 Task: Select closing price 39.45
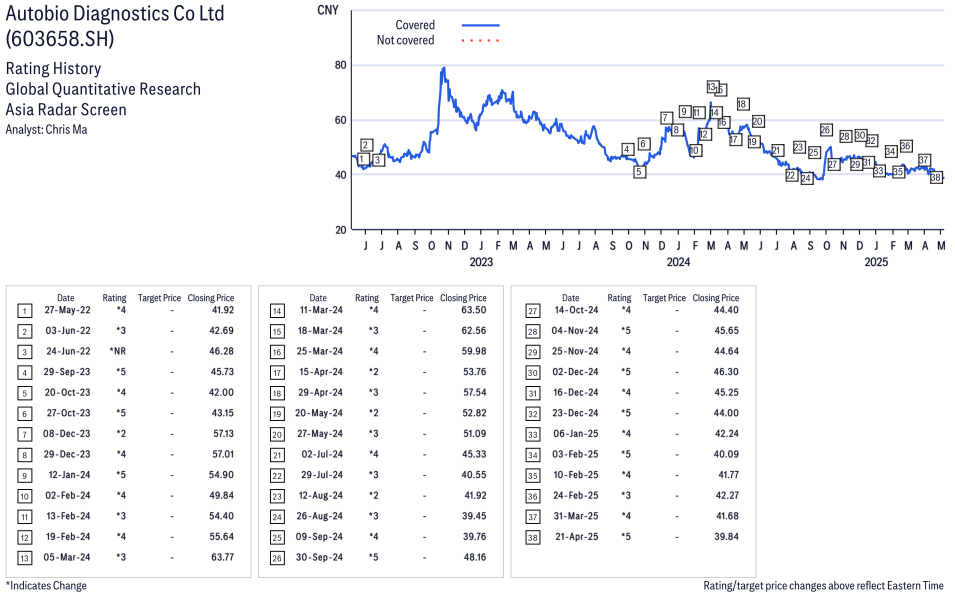(474, 516)
